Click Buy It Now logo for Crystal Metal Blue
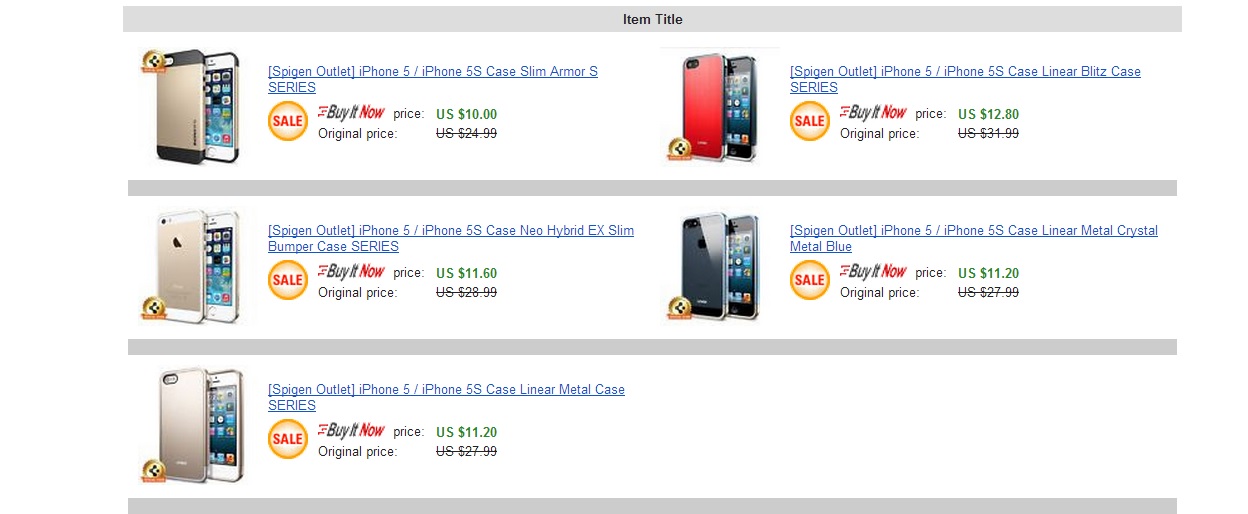Image resolution: width=1248 pixels, height=514 pixels. point(873,272)
